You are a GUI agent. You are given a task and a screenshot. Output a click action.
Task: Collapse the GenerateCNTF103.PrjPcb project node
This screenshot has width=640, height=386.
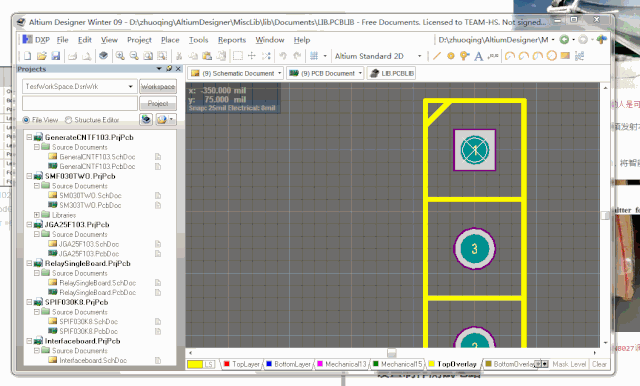[x=29, y=138]
